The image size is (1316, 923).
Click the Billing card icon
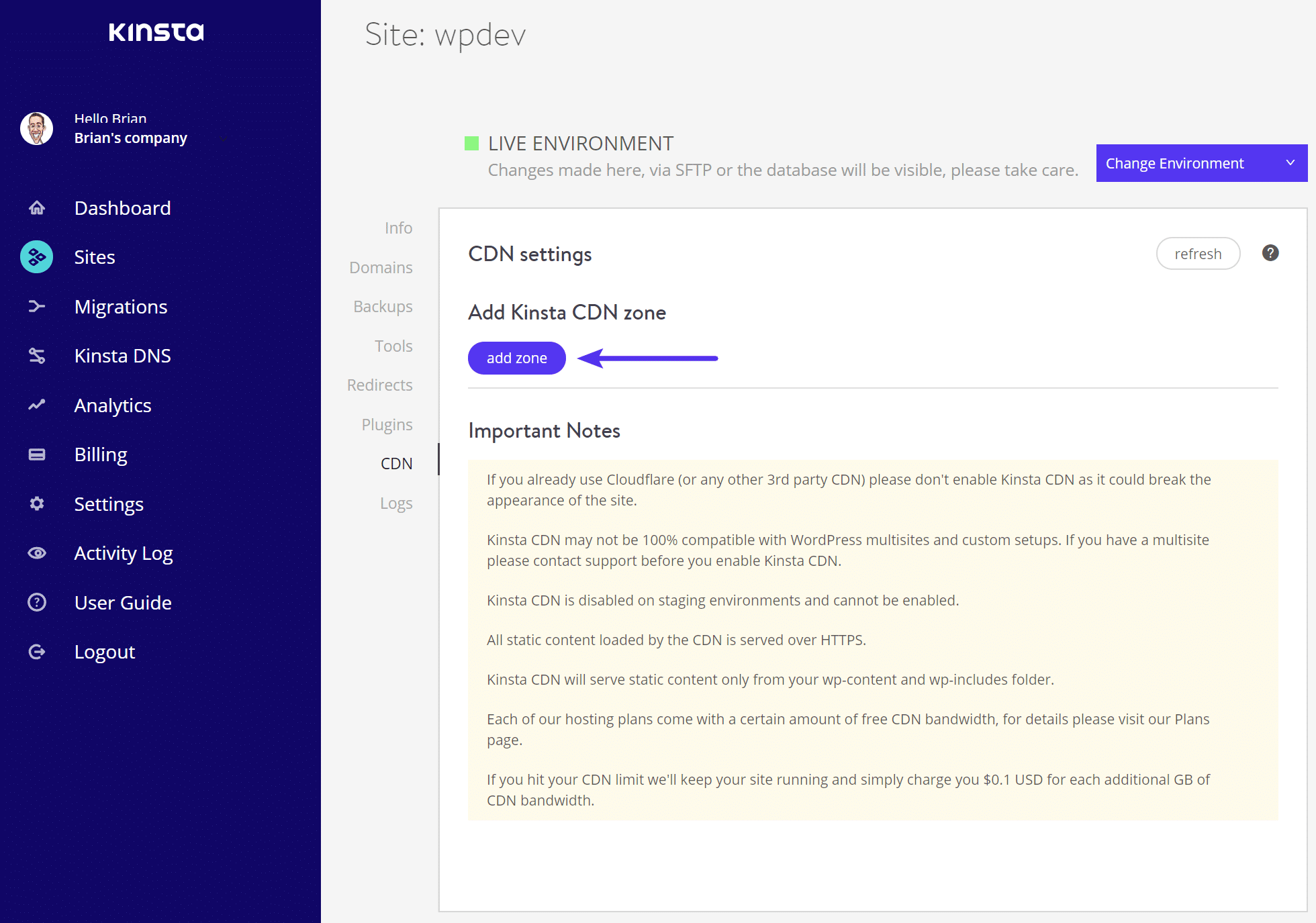(37, 454)
